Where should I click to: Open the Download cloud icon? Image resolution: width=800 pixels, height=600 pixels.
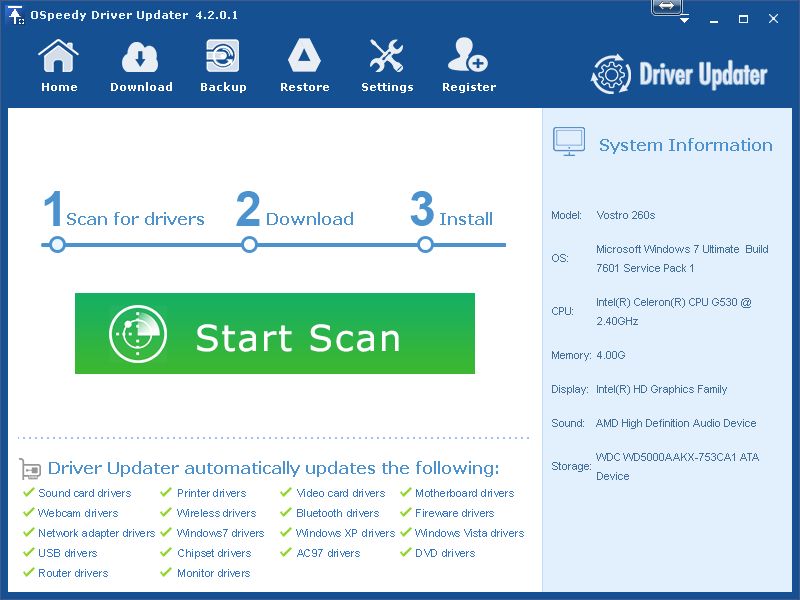point(141,66)
